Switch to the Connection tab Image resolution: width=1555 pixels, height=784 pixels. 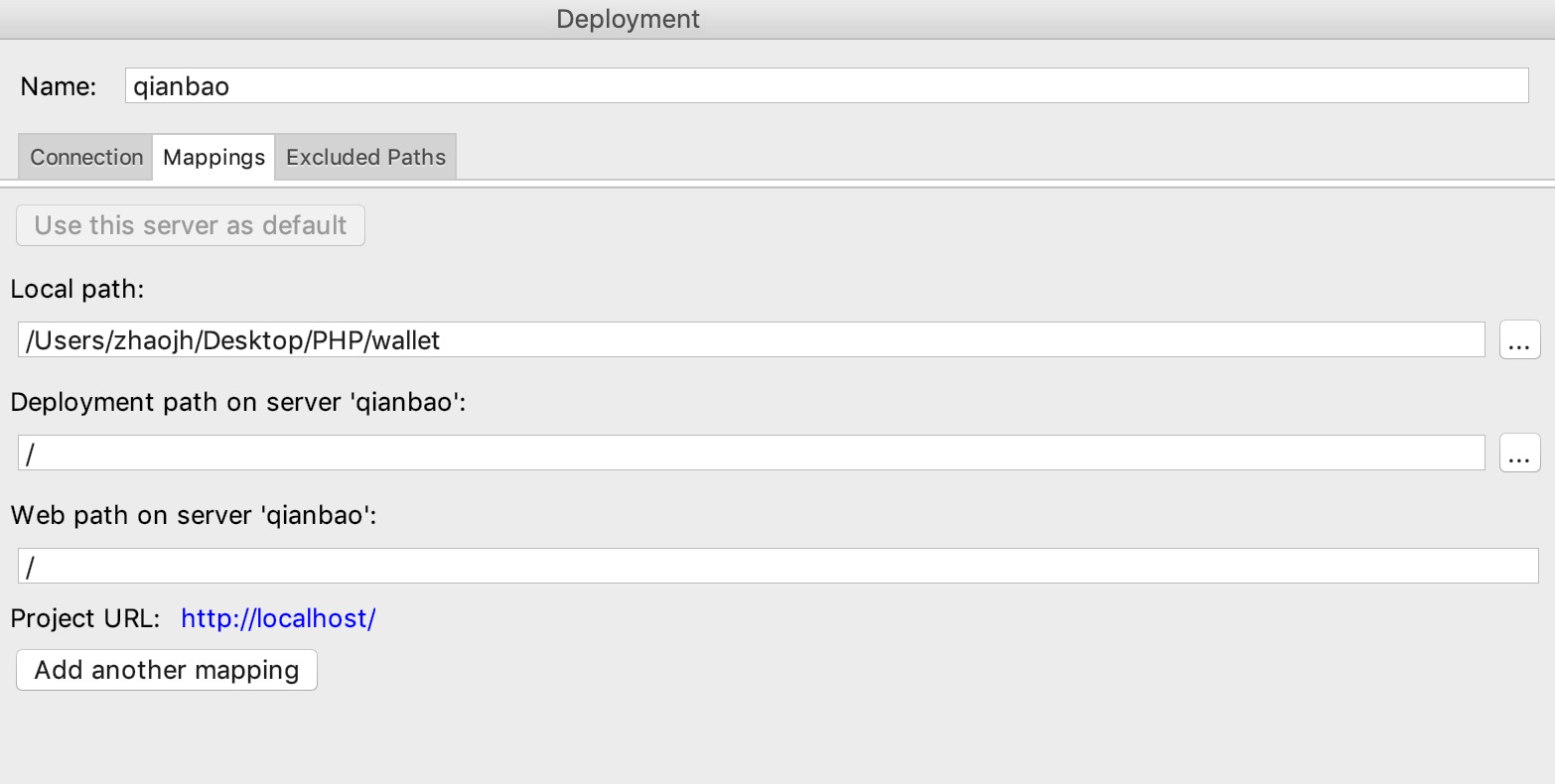86,157
